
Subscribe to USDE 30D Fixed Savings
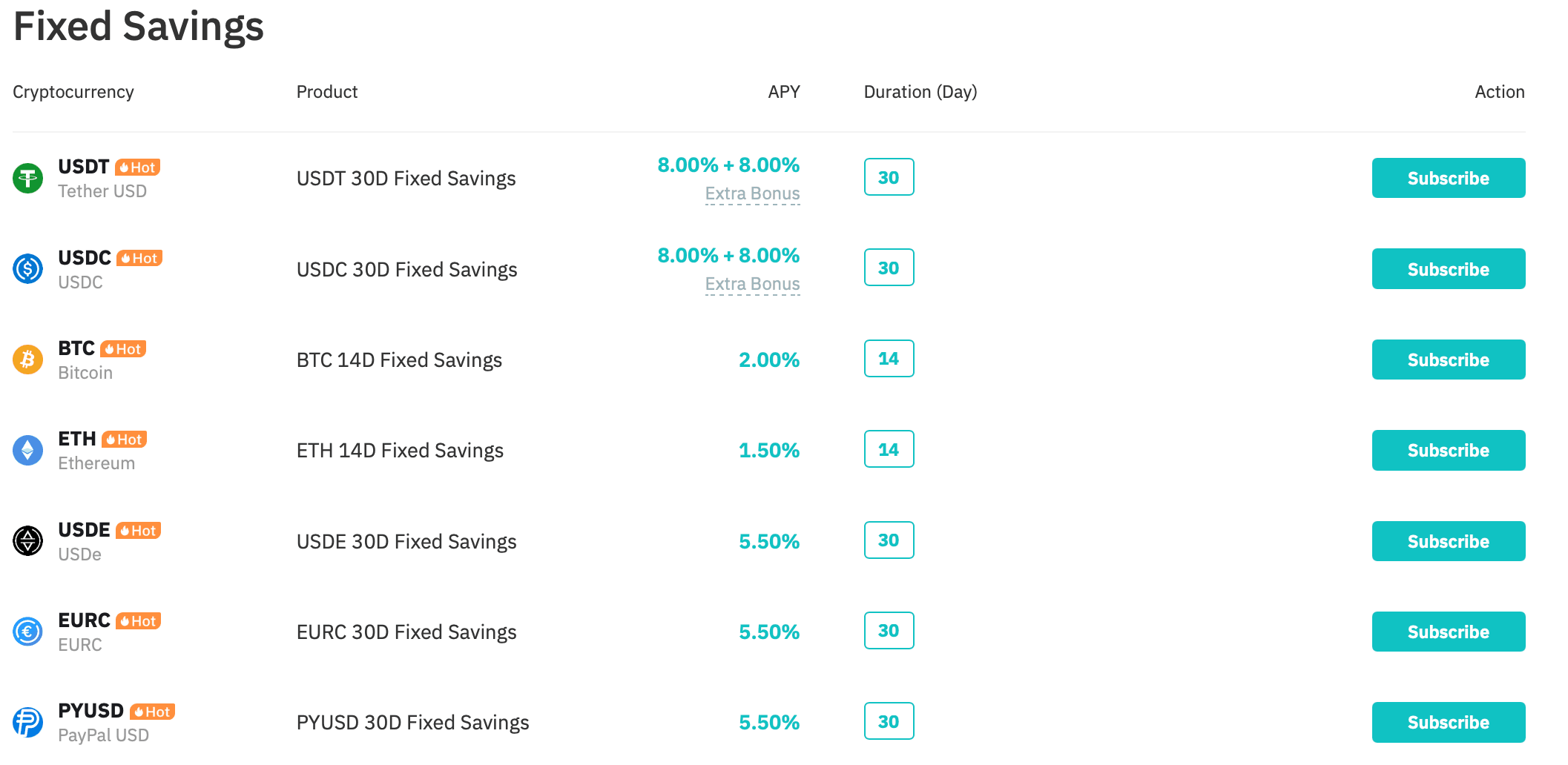[x=1448, y=541]
